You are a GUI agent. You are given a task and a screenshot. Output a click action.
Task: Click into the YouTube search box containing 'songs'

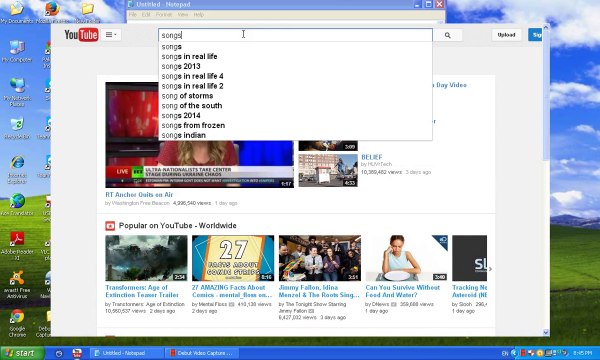pyautogui.click(x=295, y=35)
